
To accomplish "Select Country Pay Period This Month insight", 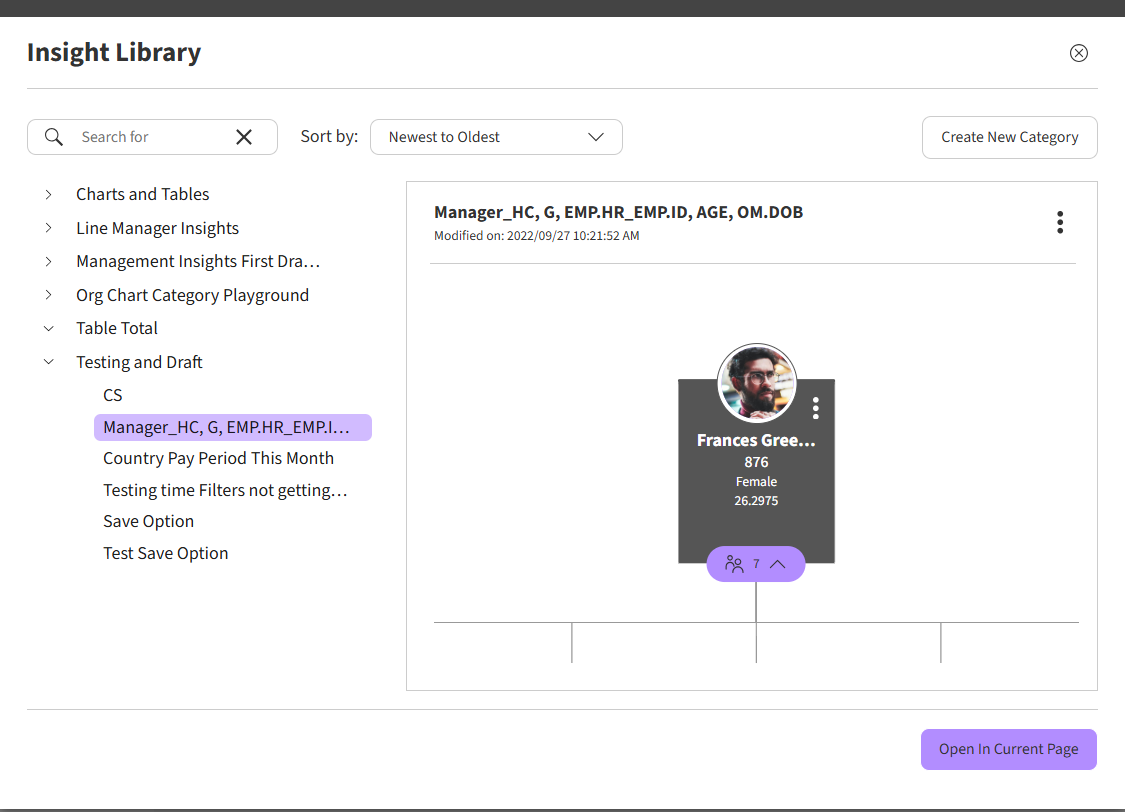I will pos(218,458).
